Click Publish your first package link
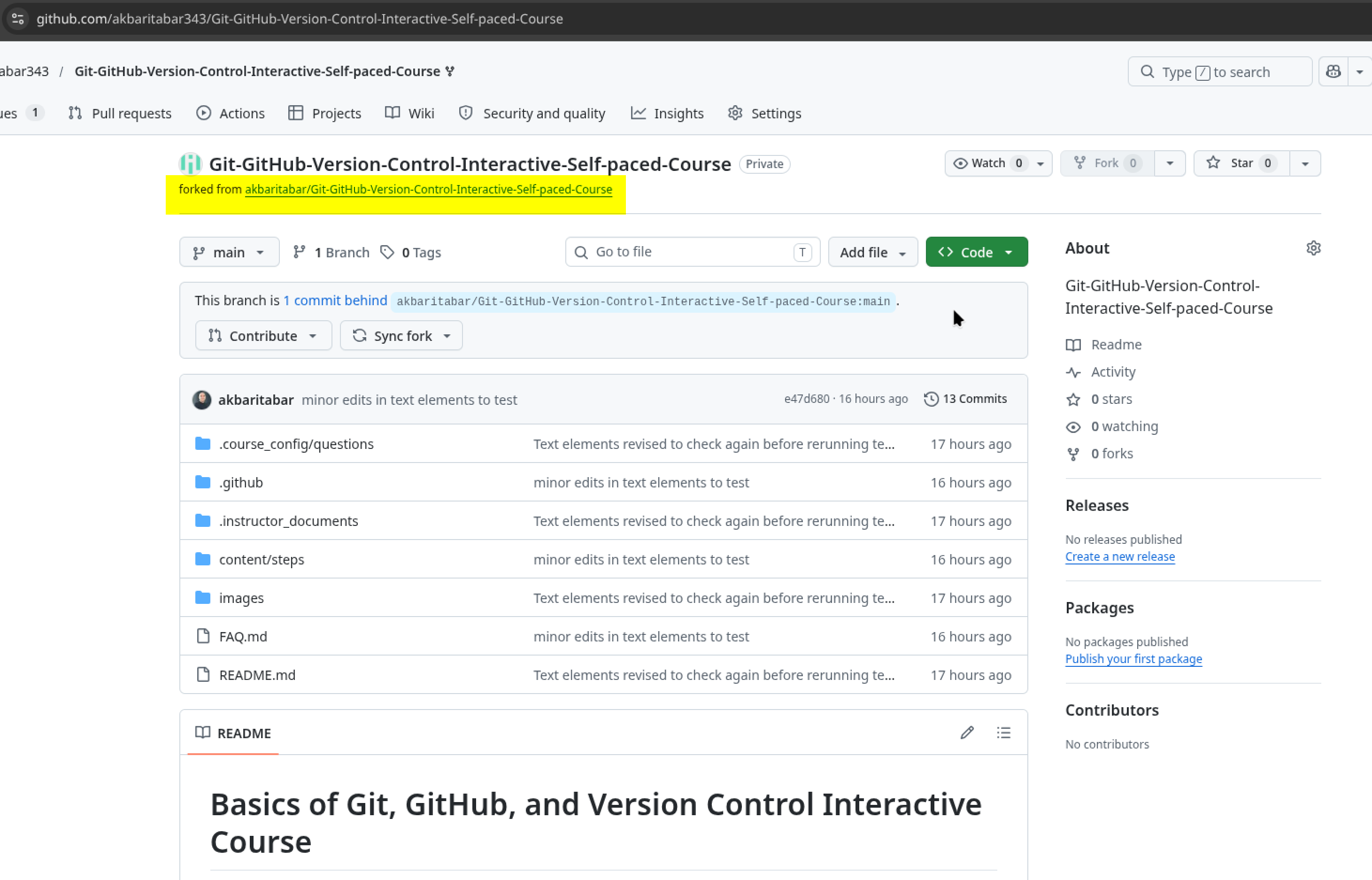The height and width of the screenshot is (880, 1372). pyautogui.click(x=1134, y=659)
